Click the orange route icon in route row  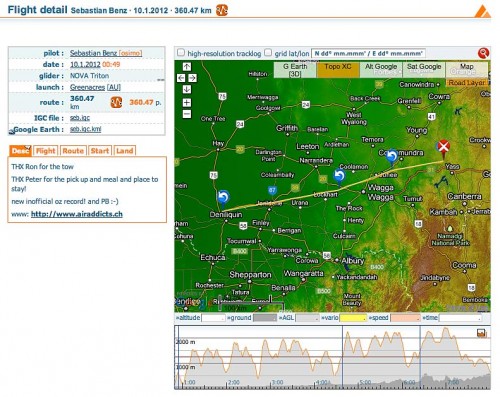click(116, 102)
